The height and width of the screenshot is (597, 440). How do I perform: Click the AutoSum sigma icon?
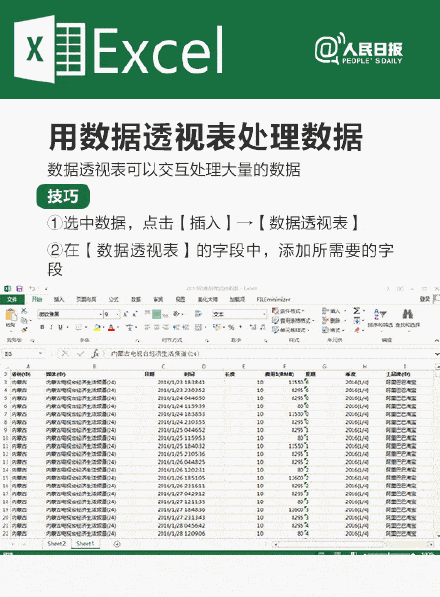(x=357, y=311)
